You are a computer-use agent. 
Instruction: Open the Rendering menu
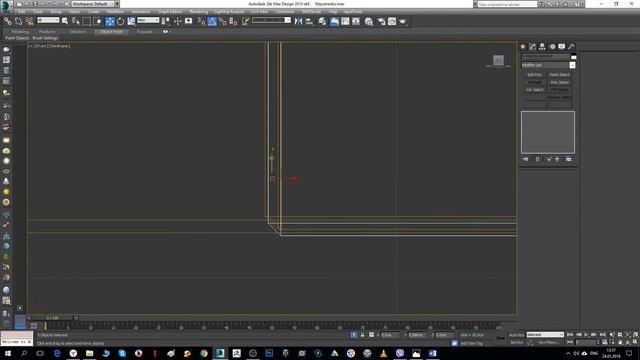click(x=199, y=12)
